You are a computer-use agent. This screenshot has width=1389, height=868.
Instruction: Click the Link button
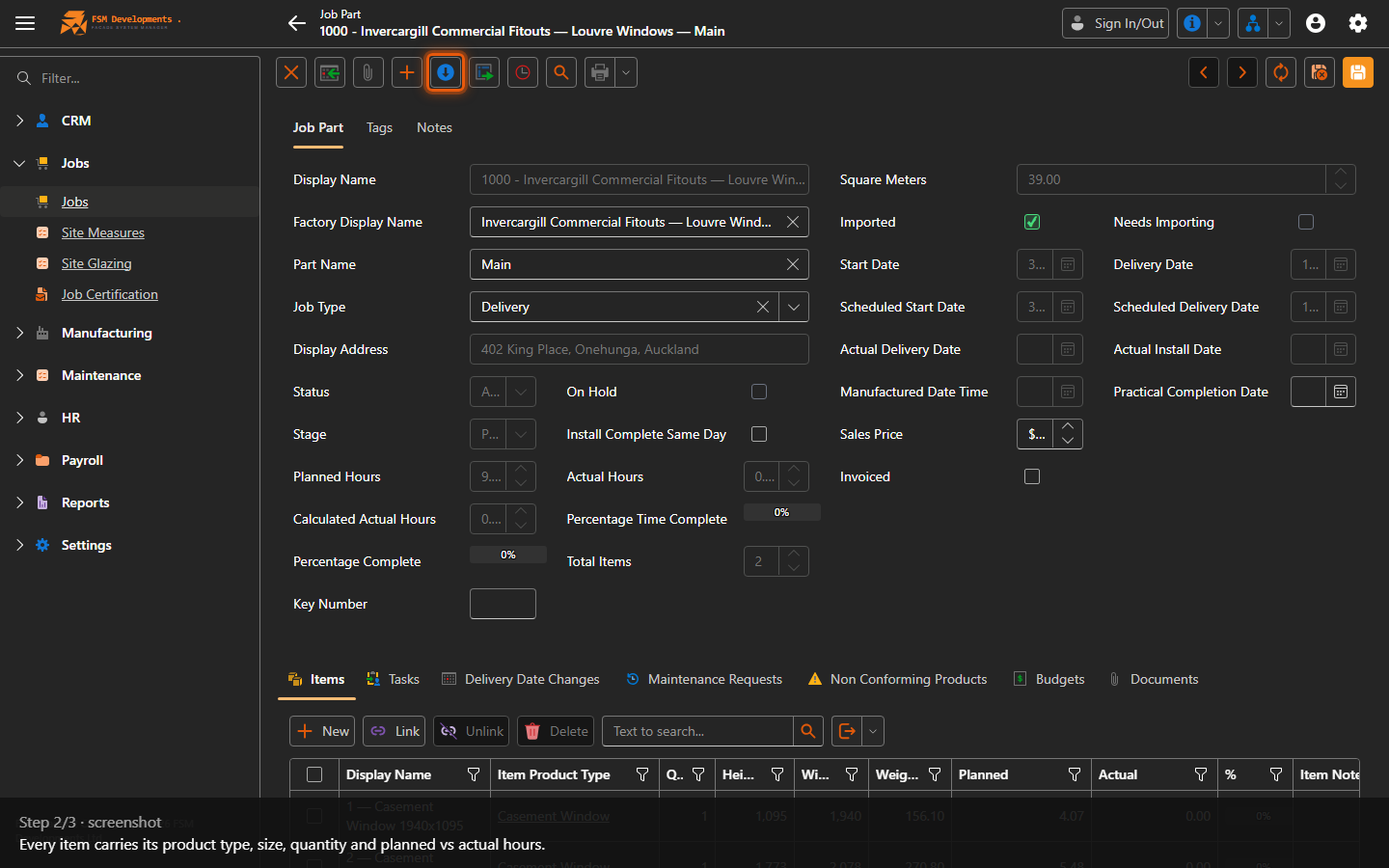click(394, 731)
